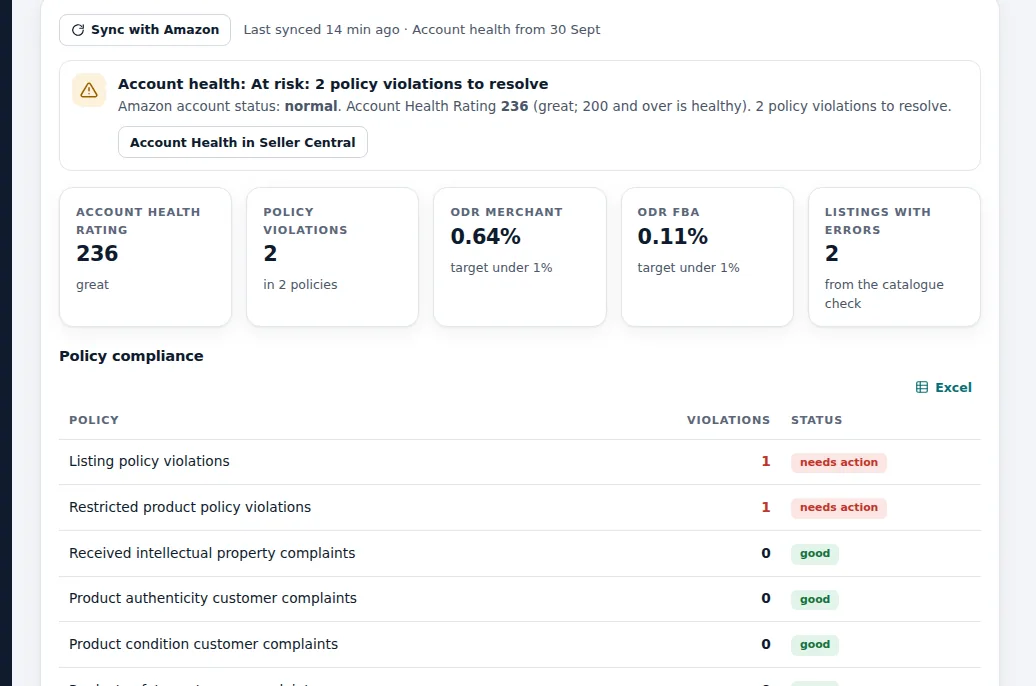Click good badge for Product authenticity

[815, 599]
